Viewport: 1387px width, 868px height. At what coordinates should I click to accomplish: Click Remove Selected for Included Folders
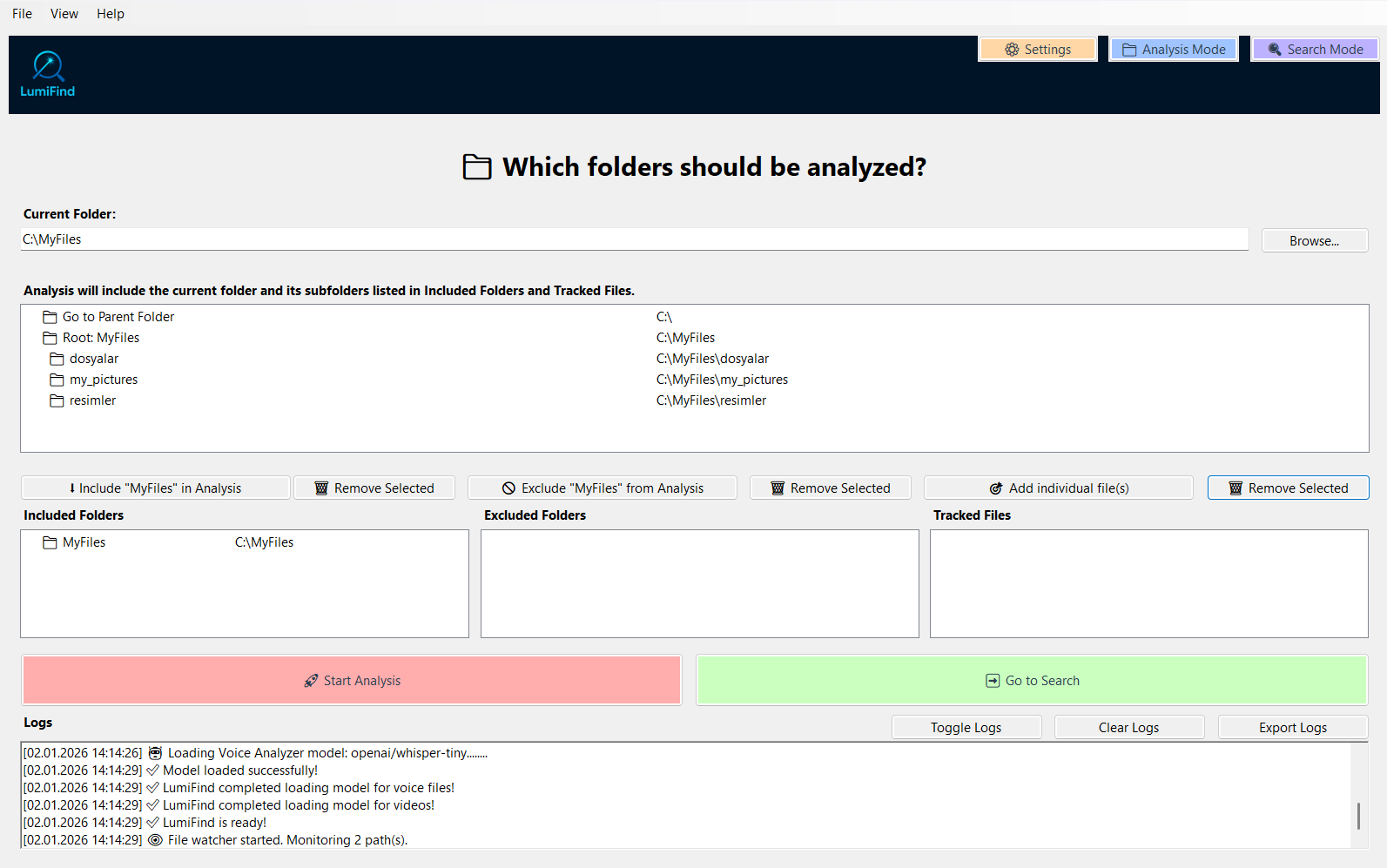click(x=374, y=488)
